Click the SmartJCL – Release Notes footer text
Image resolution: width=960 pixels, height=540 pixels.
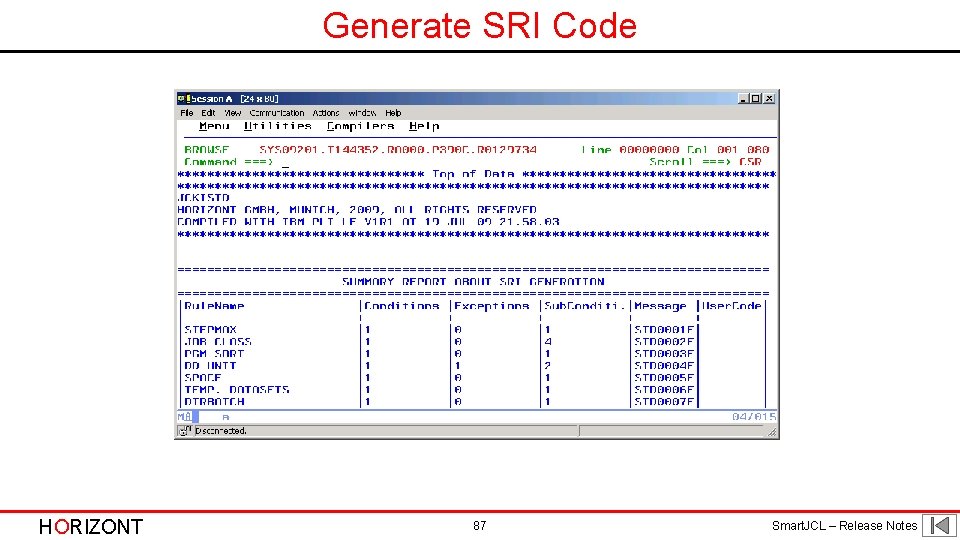coord(844,526)
